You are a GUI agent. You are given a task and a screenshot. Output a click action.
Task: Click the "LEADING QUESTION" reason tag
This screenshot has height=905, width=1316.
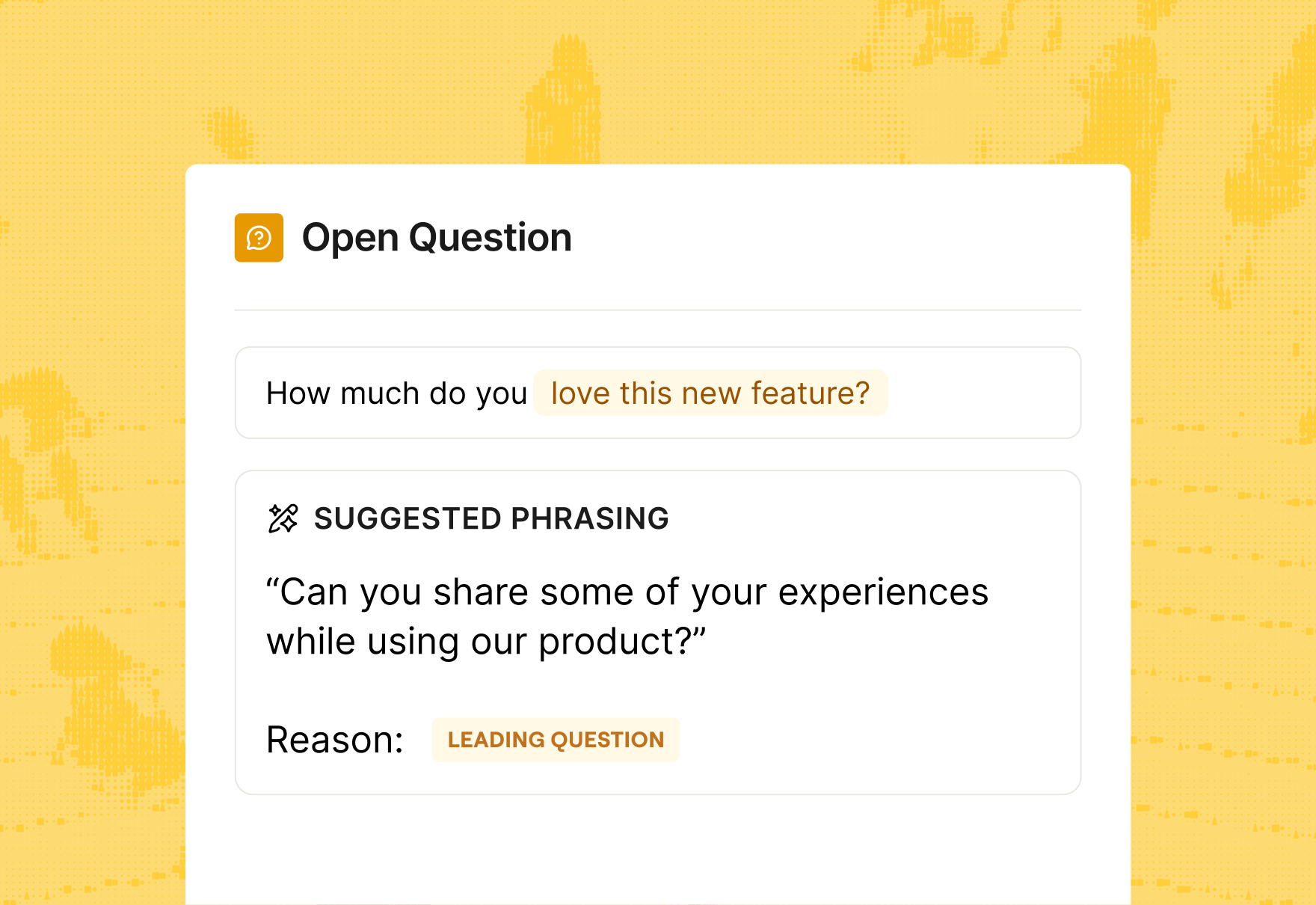coord(556,740)
